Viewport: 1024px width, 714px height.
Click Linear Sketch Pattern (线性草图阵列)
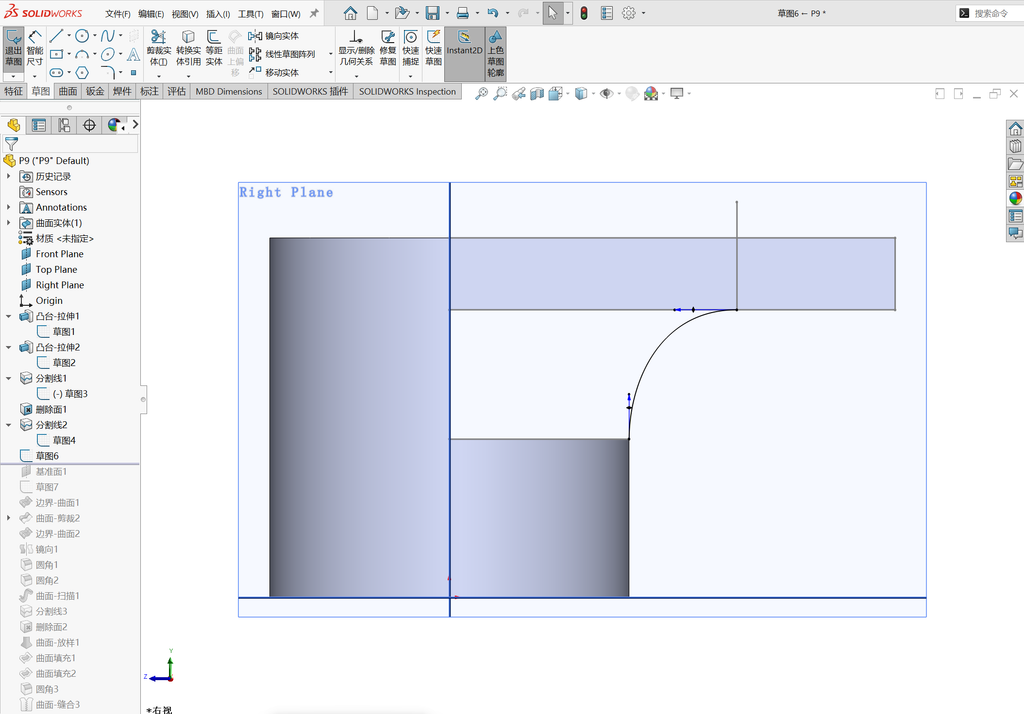pos(281,54)
